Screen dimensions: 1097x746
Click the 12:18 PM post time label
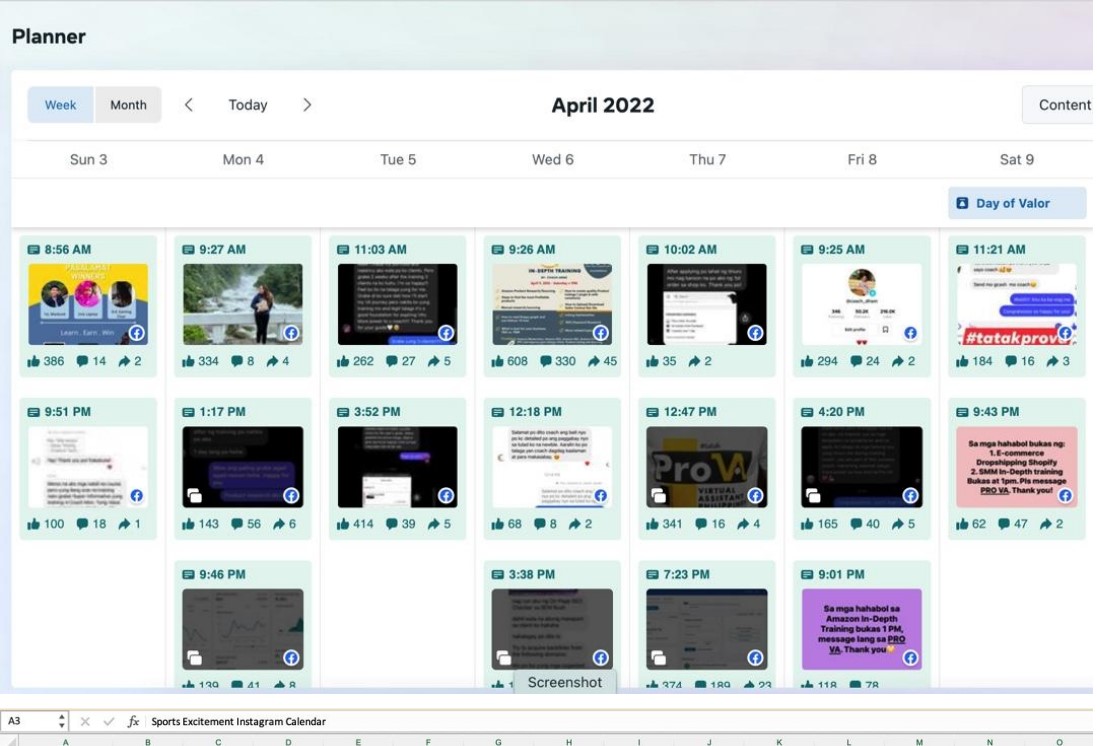click(535, 412)
